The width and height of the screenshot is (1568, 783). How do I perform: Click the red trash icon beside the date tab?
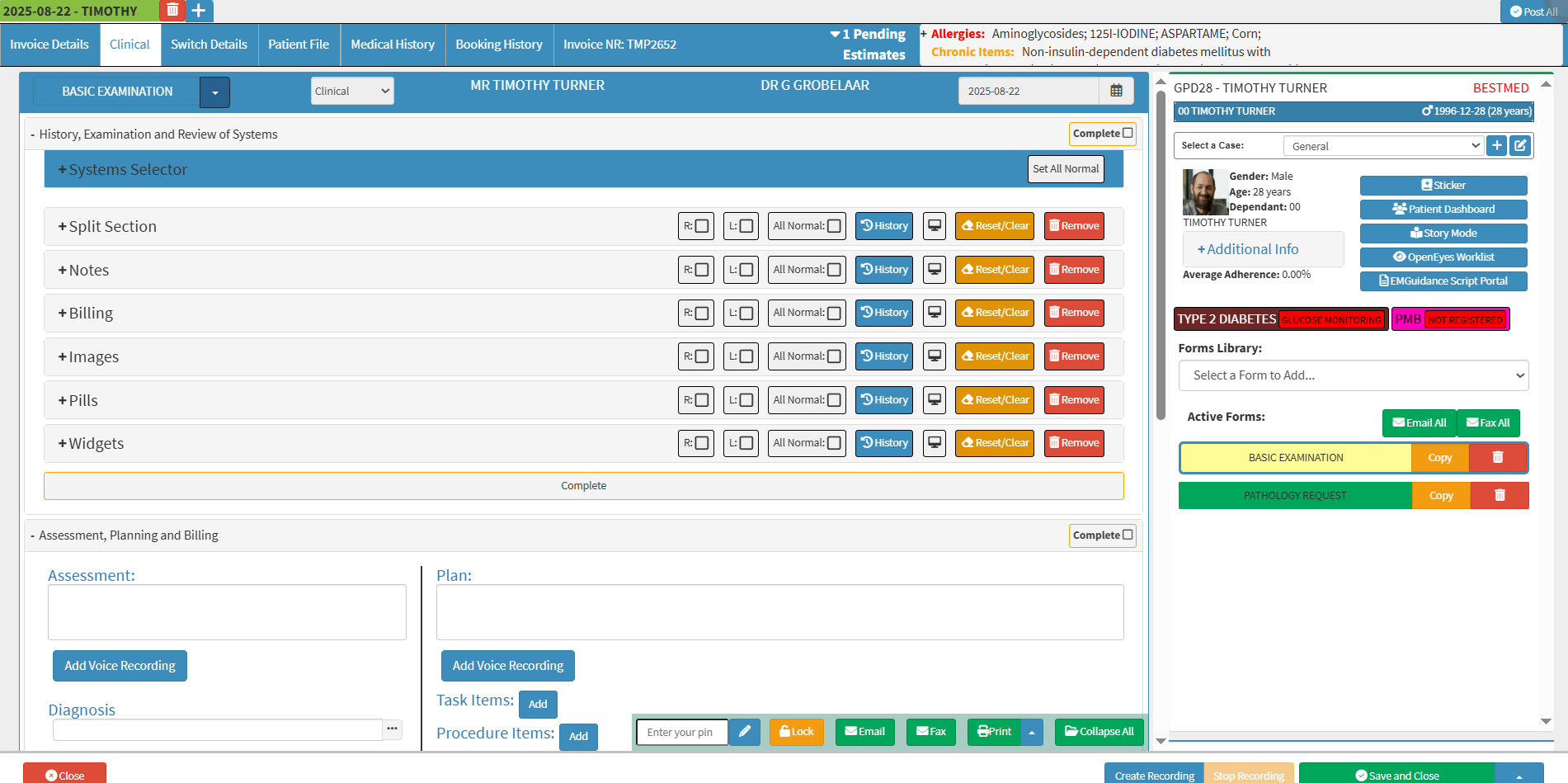pyautogui.click(x=172, y=10)
